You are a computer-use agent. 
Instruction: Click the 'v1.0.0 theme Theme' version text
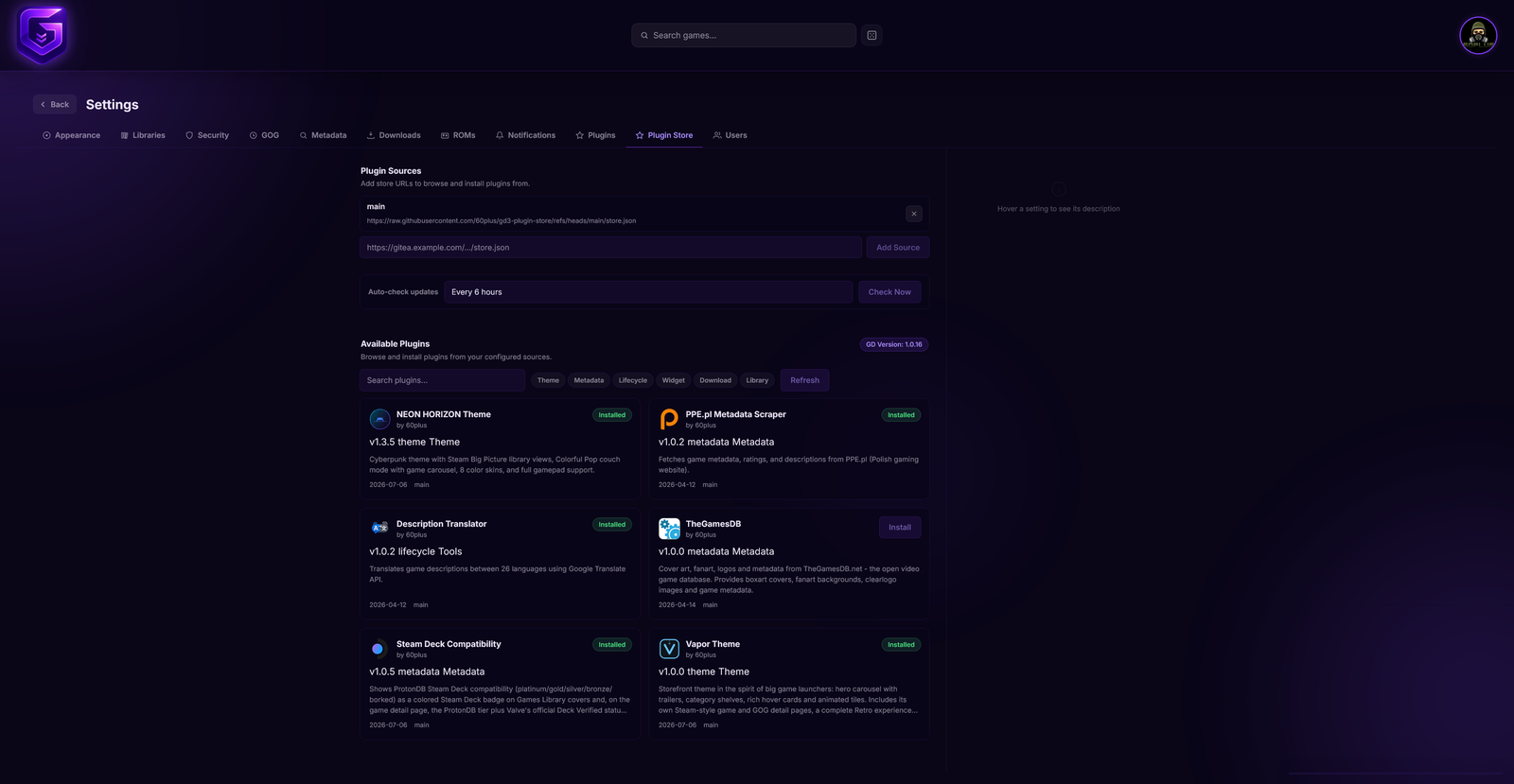pos(704,671)
